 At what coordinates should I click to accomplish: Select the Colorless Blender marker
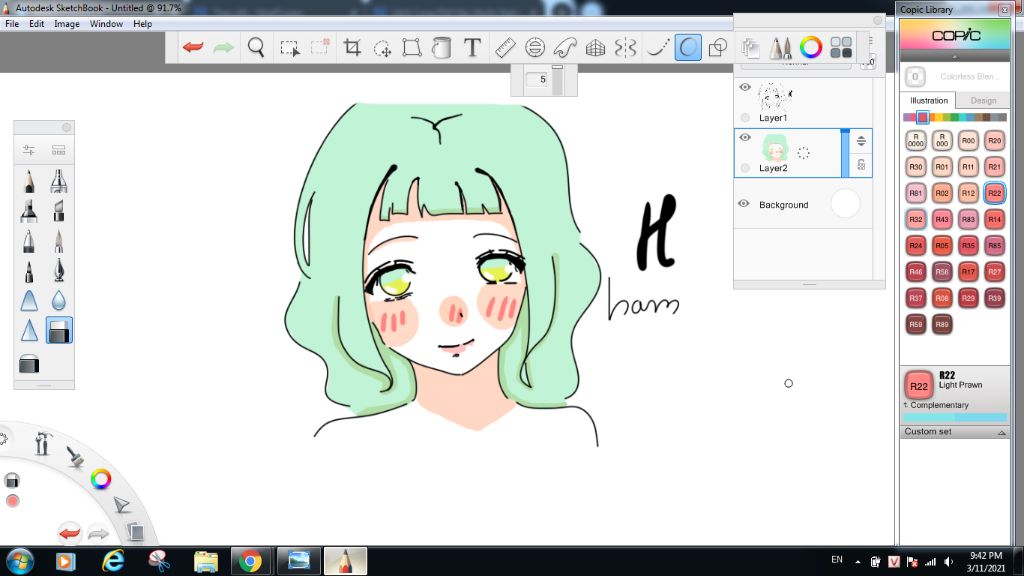coord(916,76)
